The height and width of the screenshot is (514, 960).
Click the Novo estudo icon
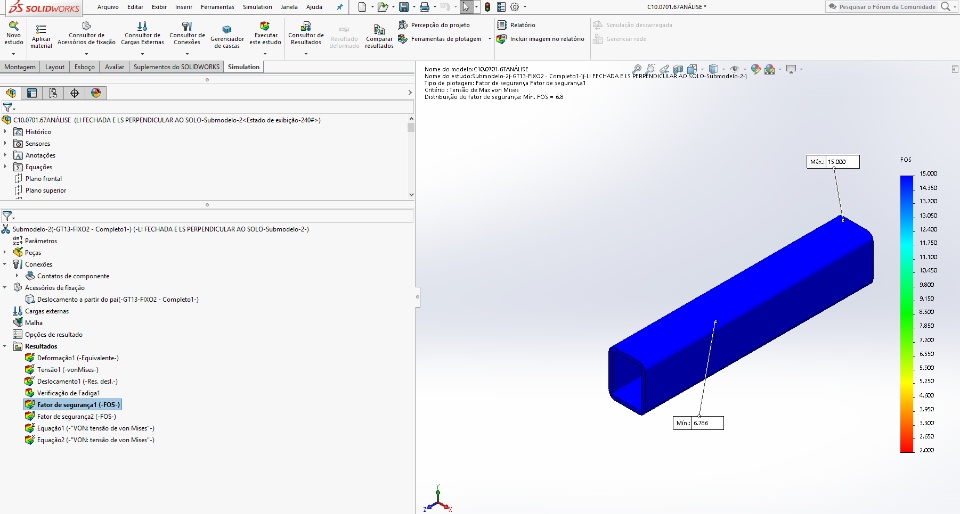pyautogui.click(x=13, y=26)
